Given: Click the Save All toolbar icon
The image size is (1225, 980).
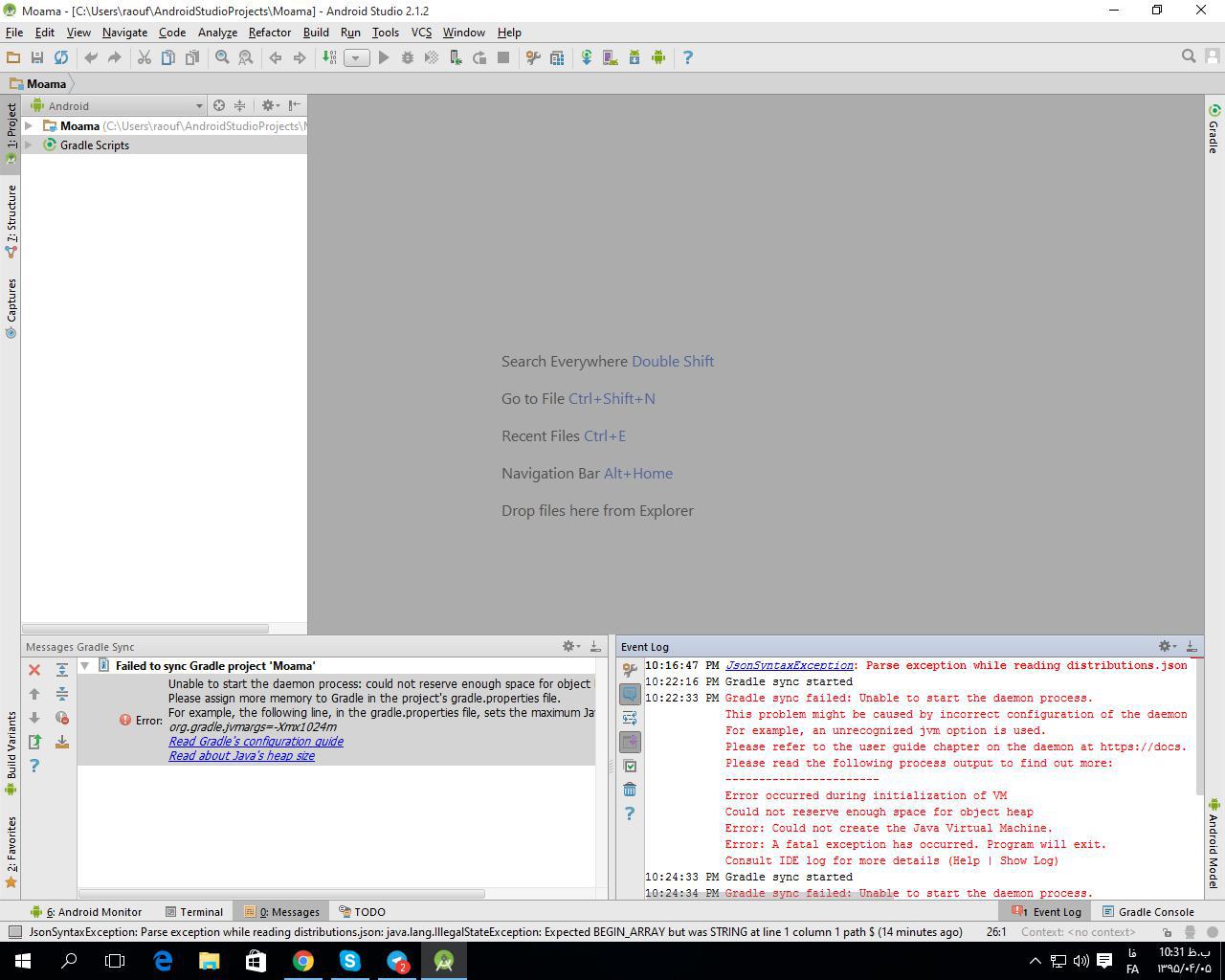Looking at the screenshot, I should coord(37,57).
